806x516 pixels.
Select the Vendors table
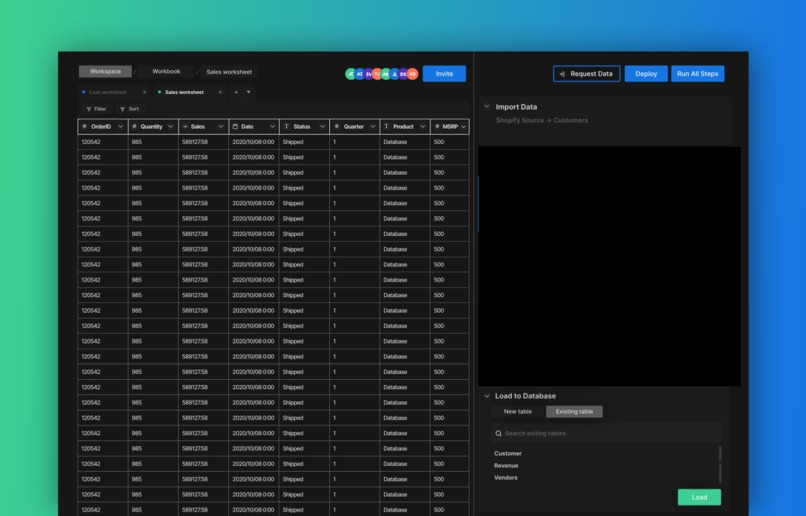(506, 477)
